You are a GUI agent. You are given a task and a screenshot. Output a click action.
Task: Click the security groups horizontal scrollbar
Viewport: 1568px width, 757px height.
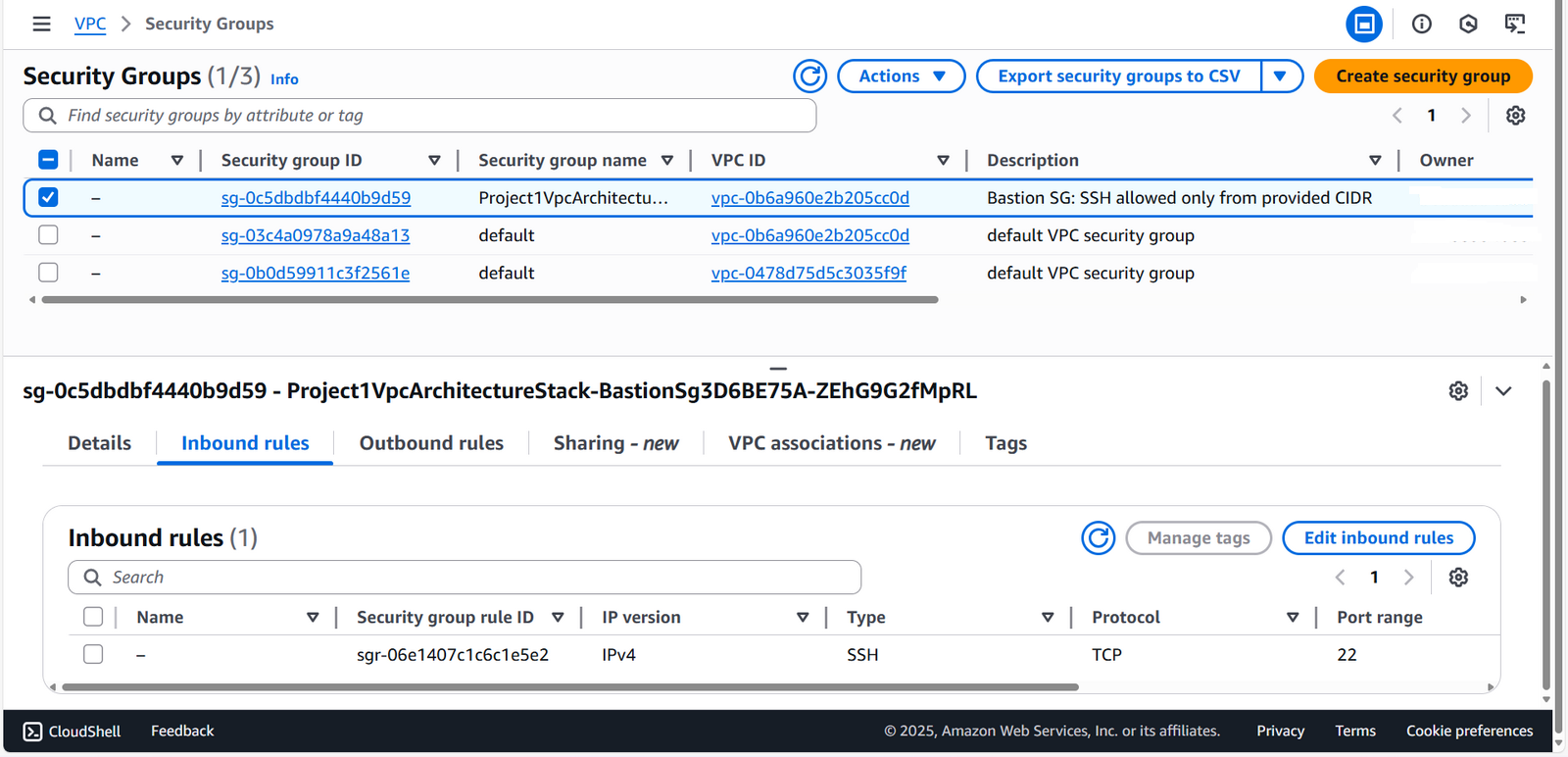pyautogui.click(x=490, y=300)
